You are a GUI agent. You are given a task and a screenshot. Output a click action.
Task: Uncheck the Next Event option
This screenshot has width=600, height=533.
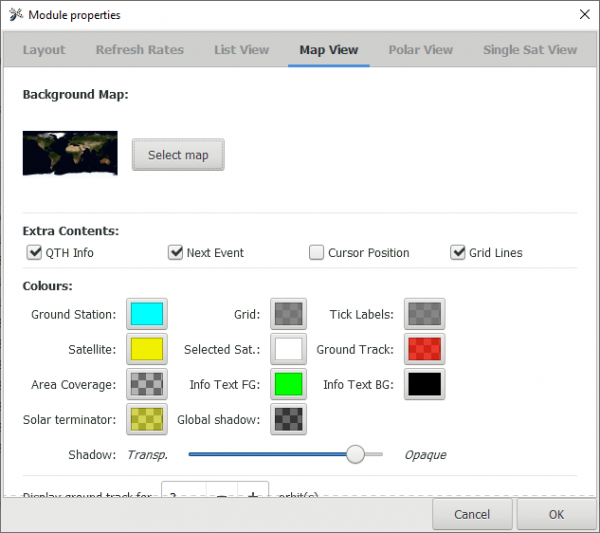pyautogui.click(x=176, y=253)
